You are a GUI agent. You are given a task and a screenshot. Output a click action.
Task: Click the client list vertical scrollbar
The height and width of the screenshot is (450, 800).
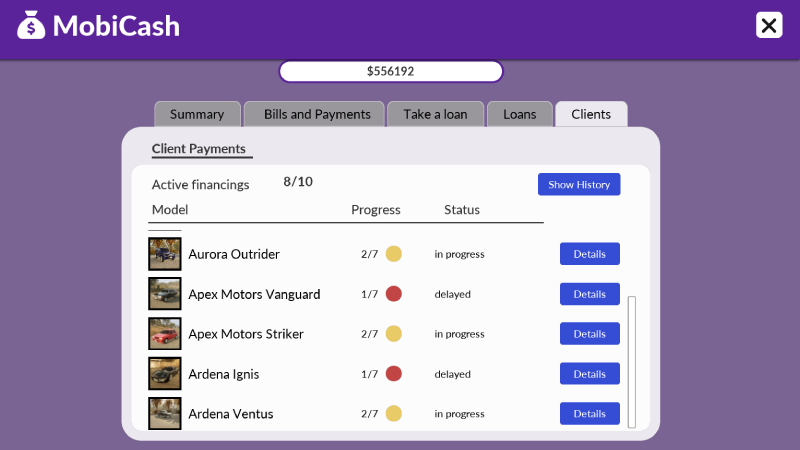pyautogui.click(x=631, y=360)
